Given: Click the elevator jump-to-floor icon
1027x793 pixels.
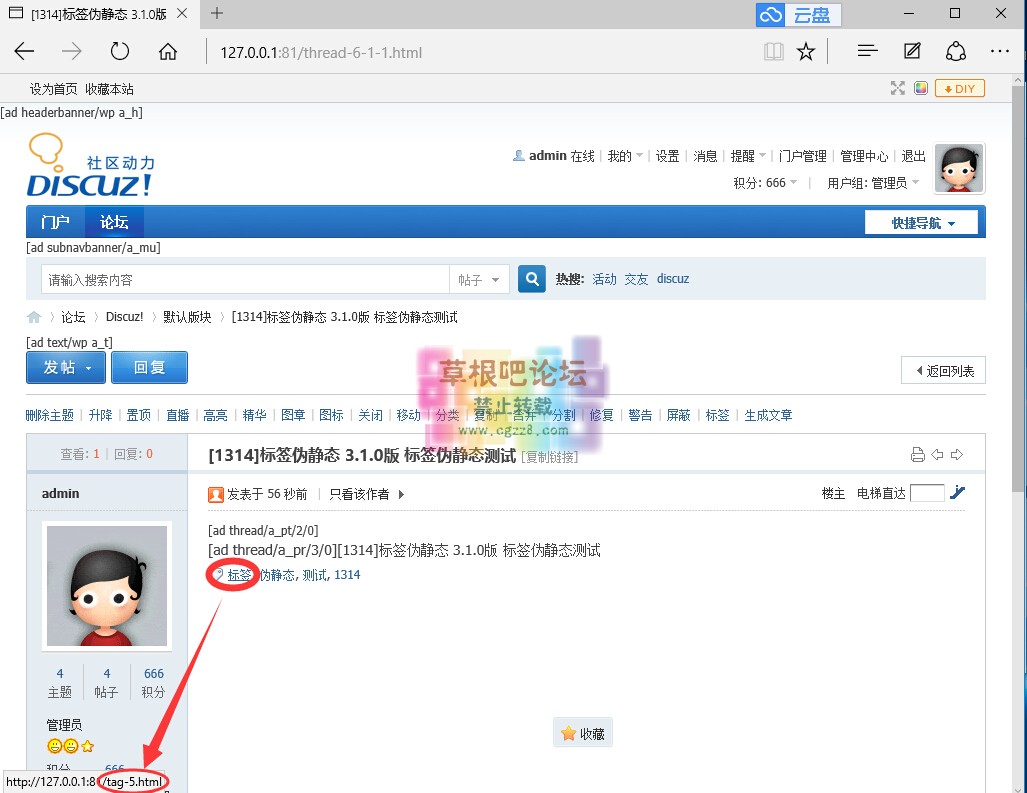Looking at the screenshot, I should coord(958,492).
